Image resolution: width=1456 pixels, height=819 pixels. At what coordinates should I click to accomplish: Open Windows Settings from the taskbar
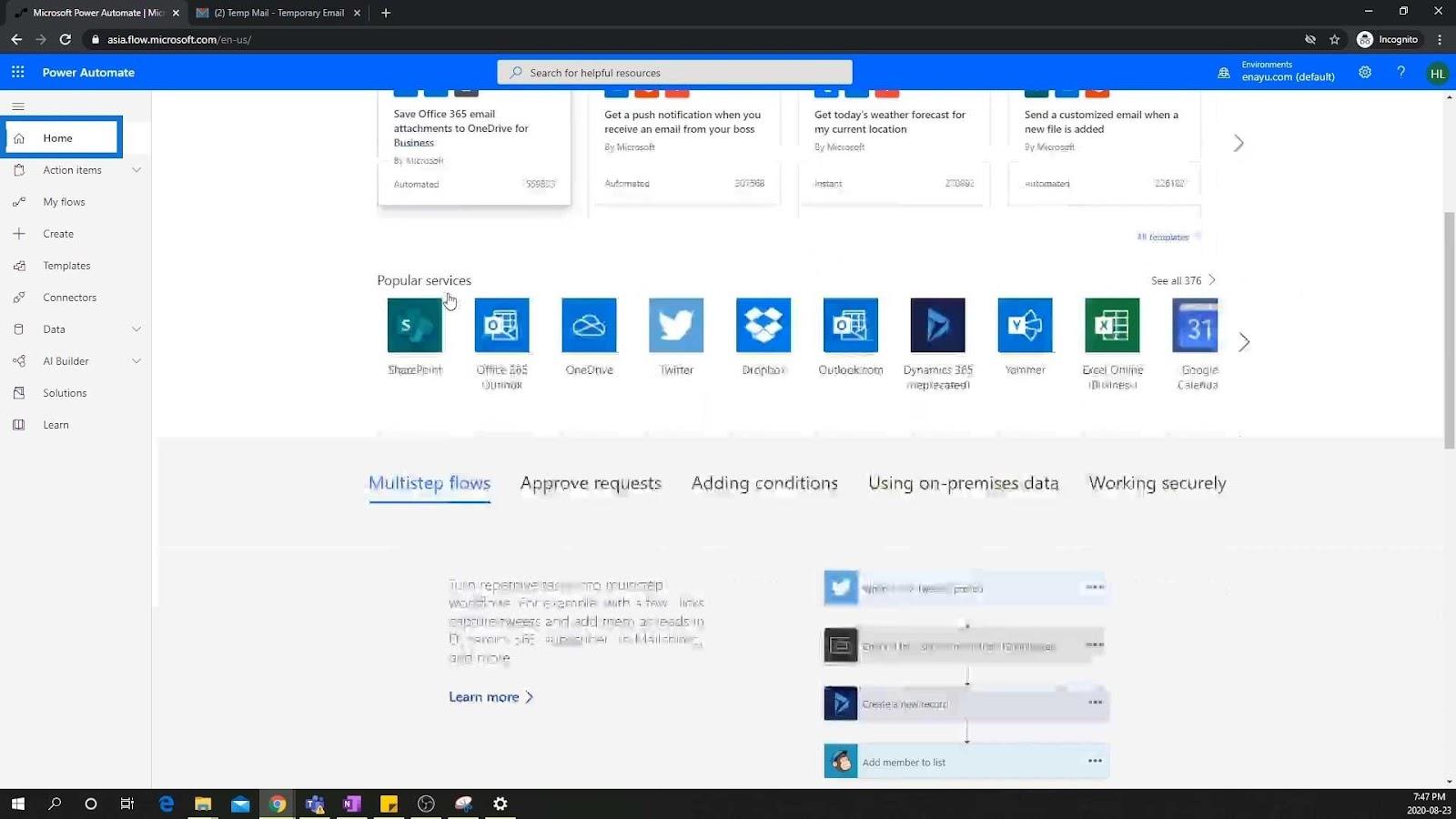[x=500, y=804]
